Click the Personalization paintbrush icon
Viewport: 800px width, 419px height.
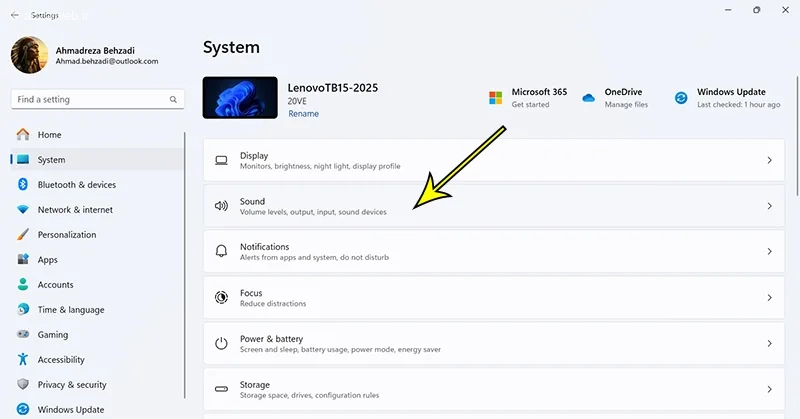(22, 235)
